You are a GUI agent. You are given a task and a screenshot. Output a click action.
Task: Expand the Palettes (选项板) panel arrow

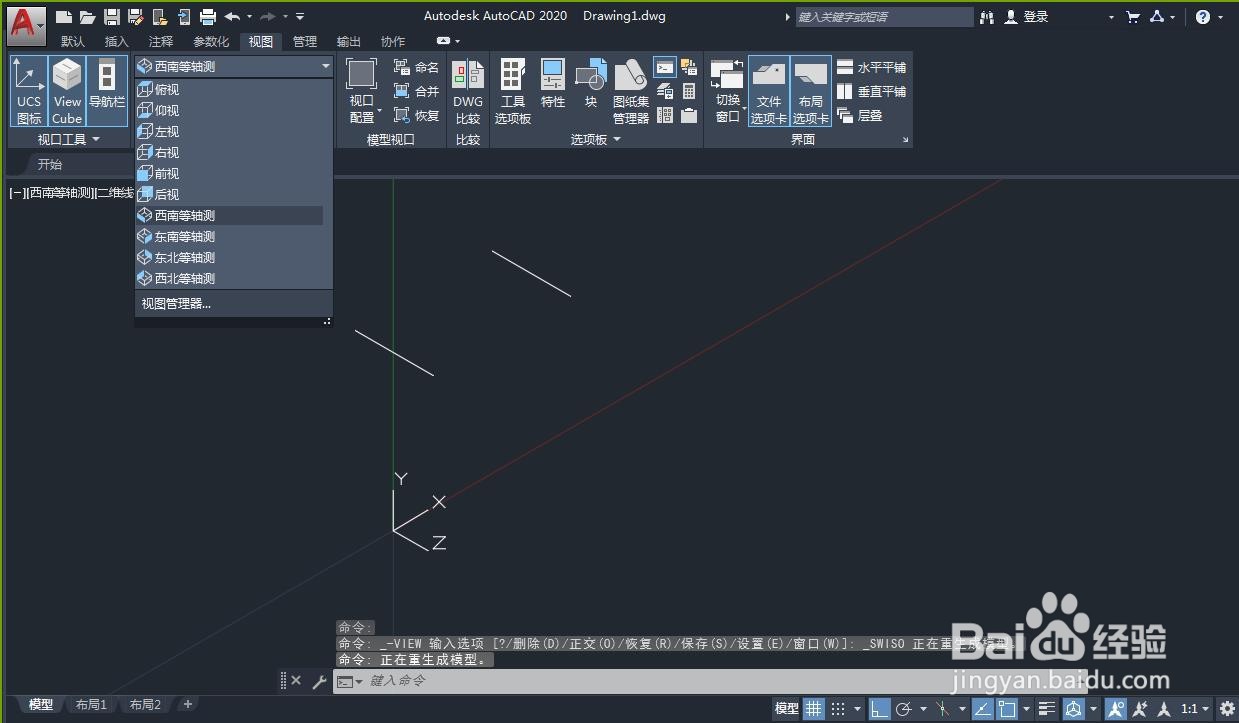click(x=617, y=140)
